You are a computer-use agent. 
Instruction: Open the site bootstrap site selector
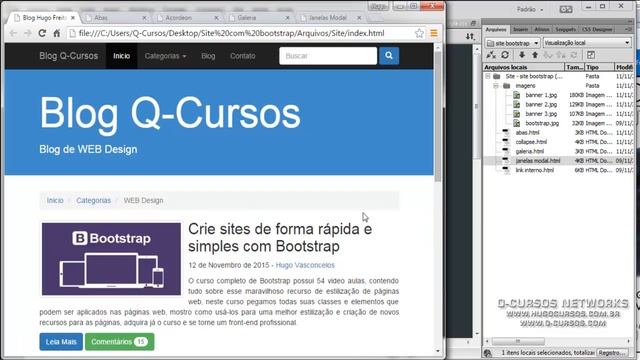point(513,43)
